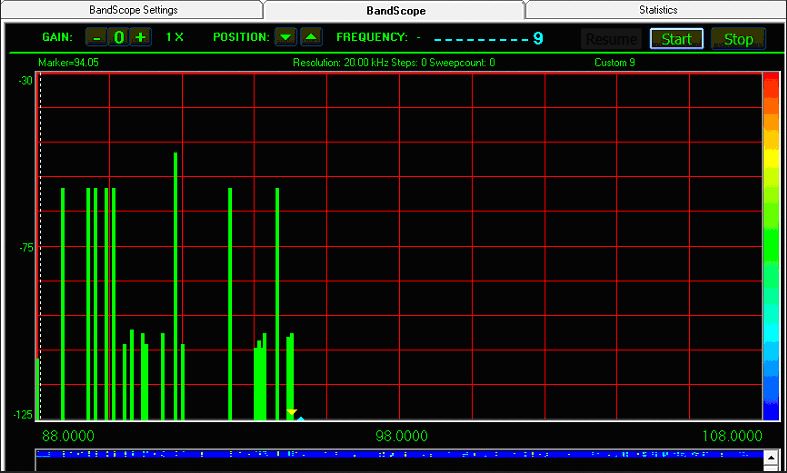Screen dimensions: 787x473
Task: Click the blue waterfall strip below graph
Action: pyautogui.click(x=400, y=454)
